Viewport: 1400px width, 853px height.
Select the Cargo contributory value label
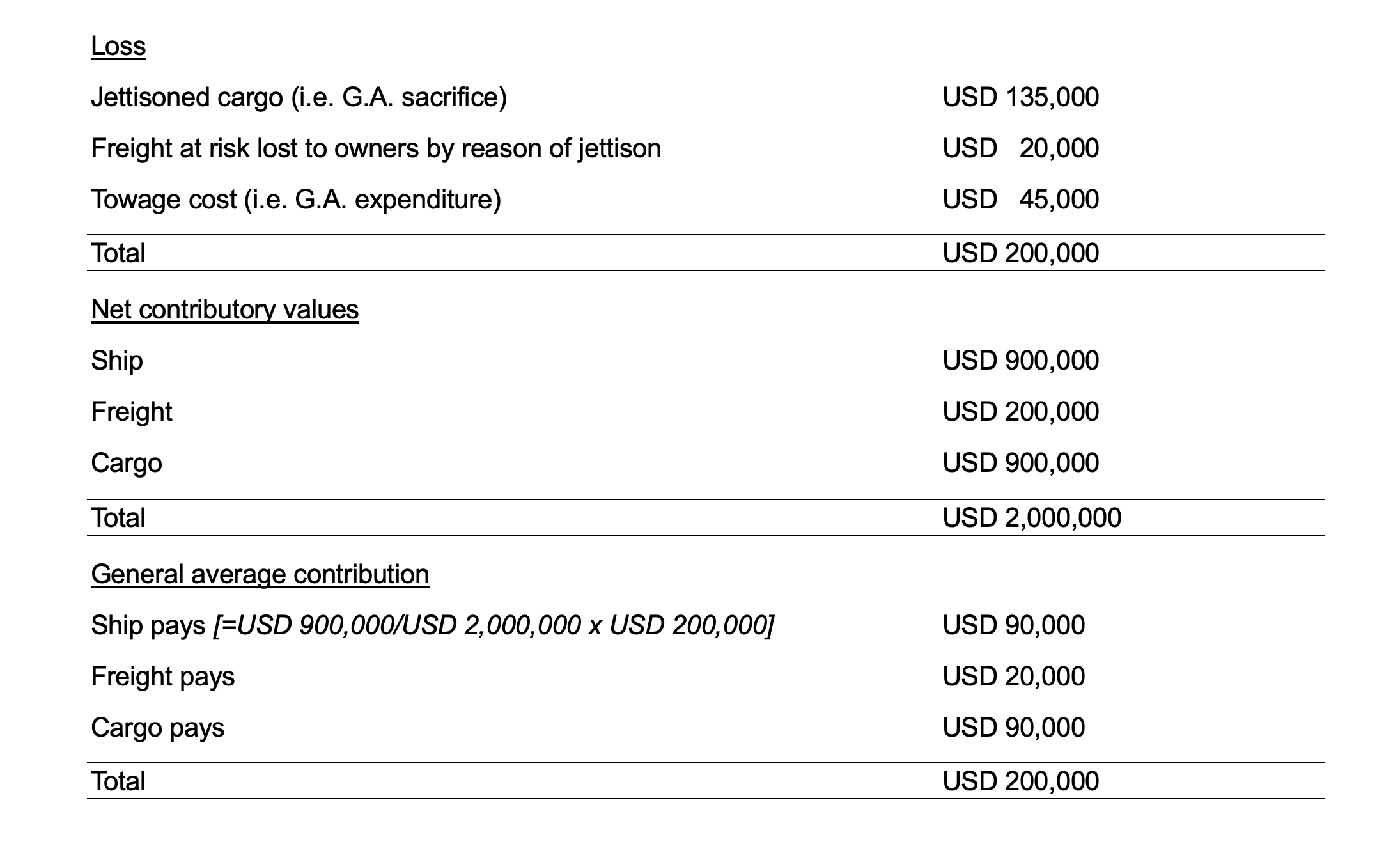(x=127, y=464)
